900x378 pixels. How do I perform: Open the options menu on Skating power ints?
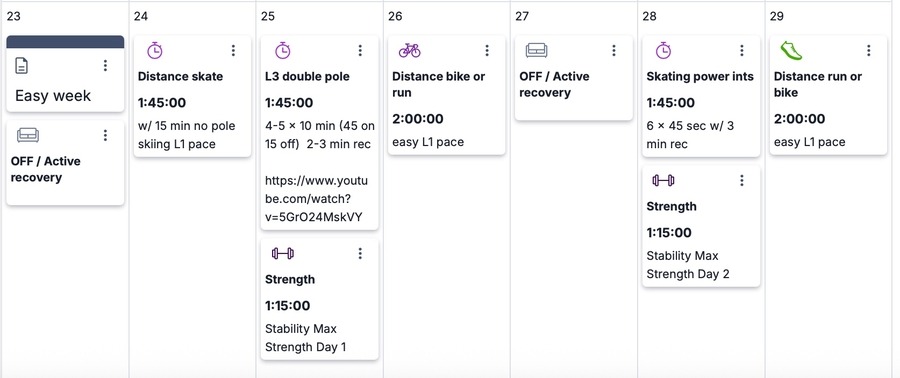(742, 50)
